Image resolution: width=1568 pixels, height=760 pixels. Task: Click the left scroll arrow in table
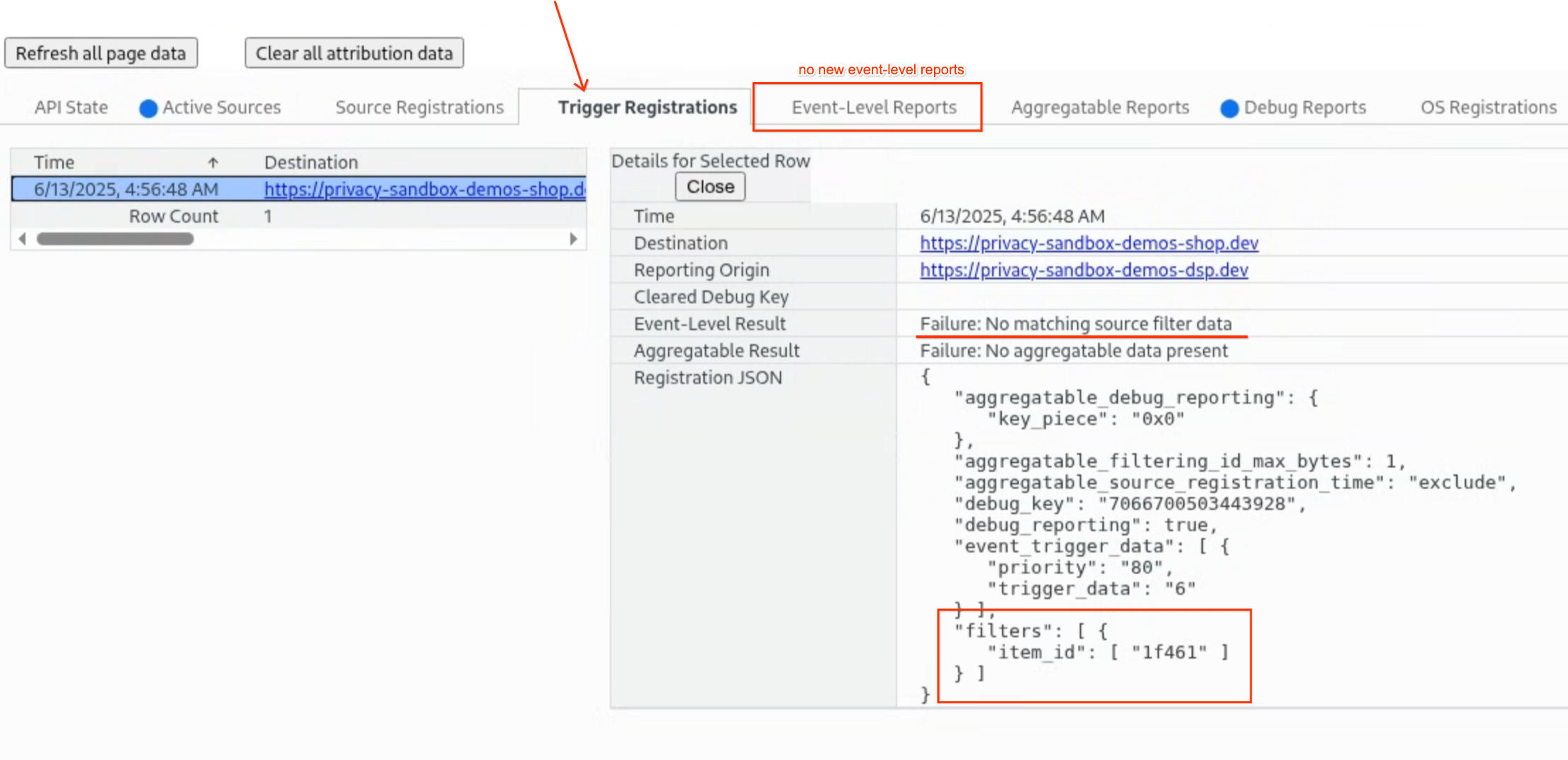22,239
